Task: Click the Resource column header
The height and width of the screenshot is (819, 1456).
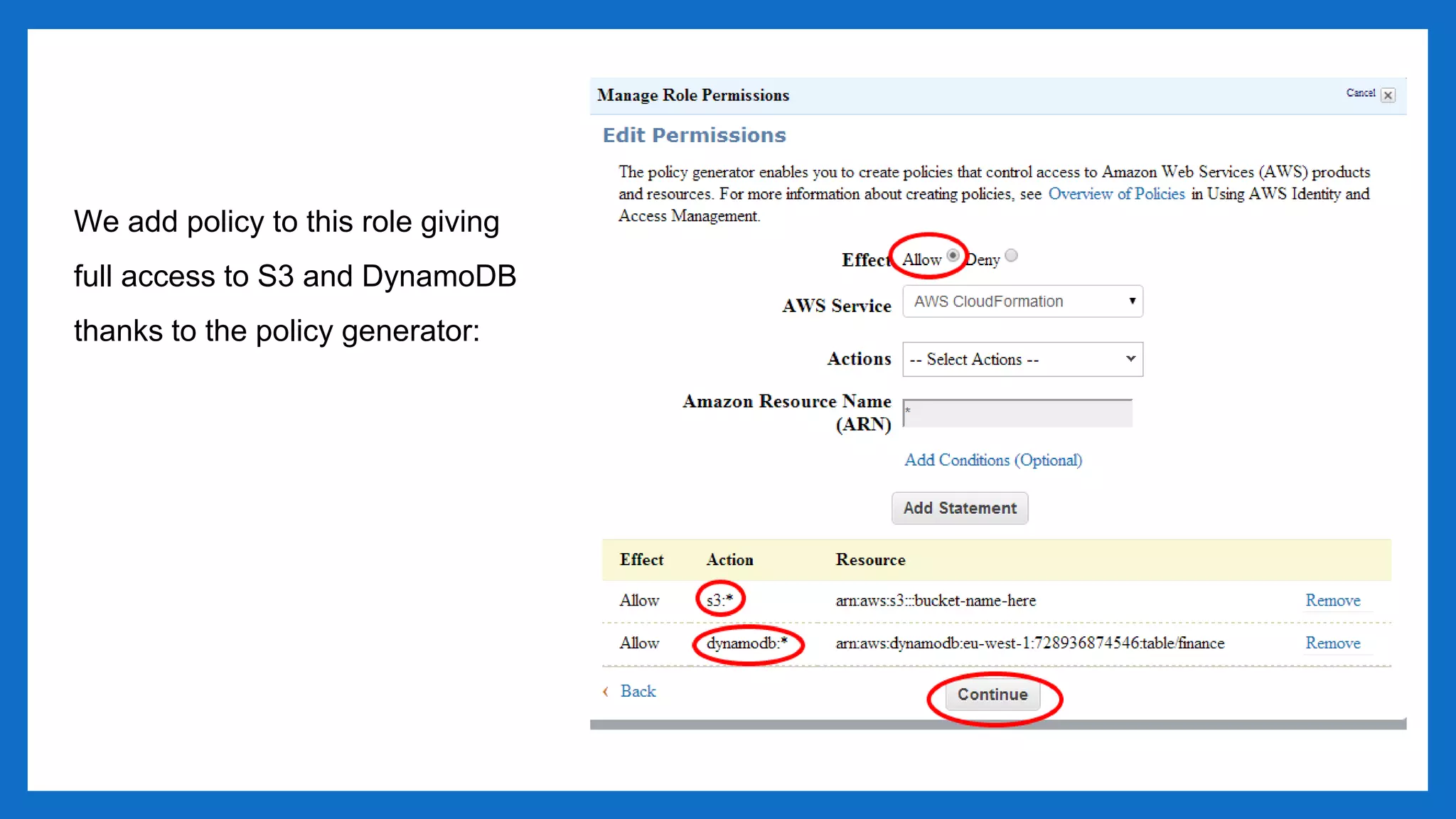Action: coord(870,560)
